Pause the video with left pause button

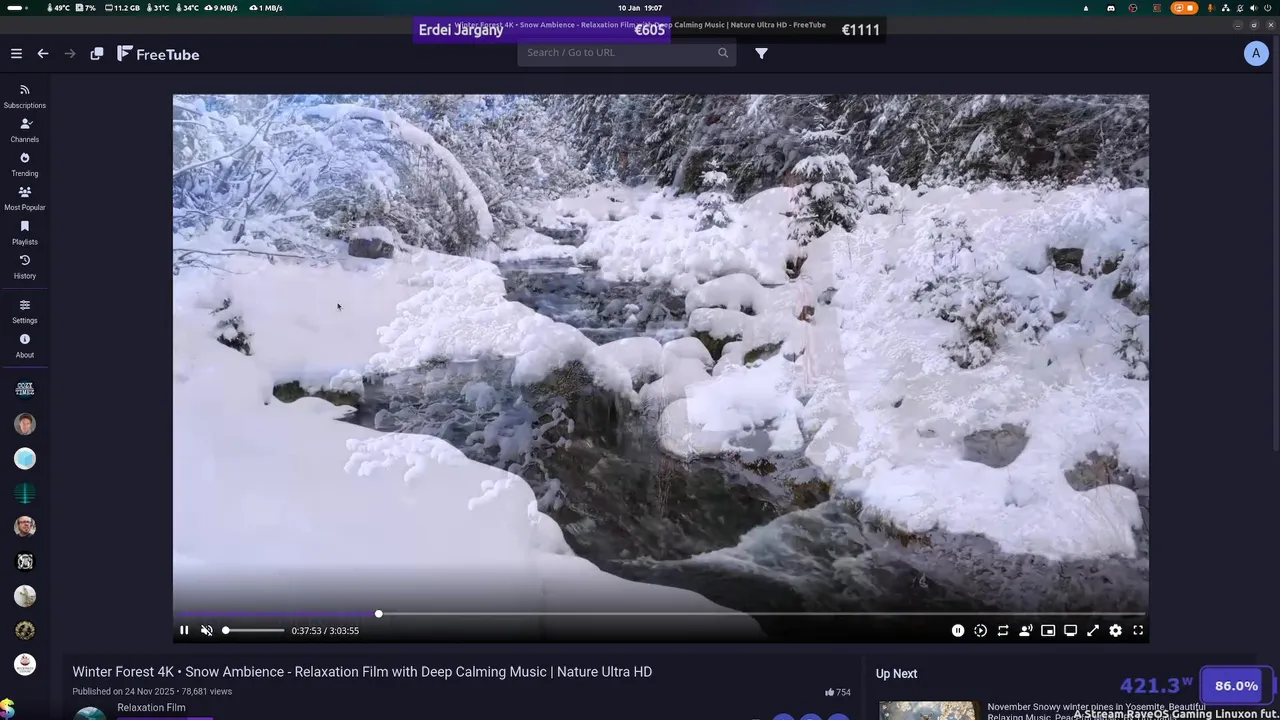(x=184, y=630)
